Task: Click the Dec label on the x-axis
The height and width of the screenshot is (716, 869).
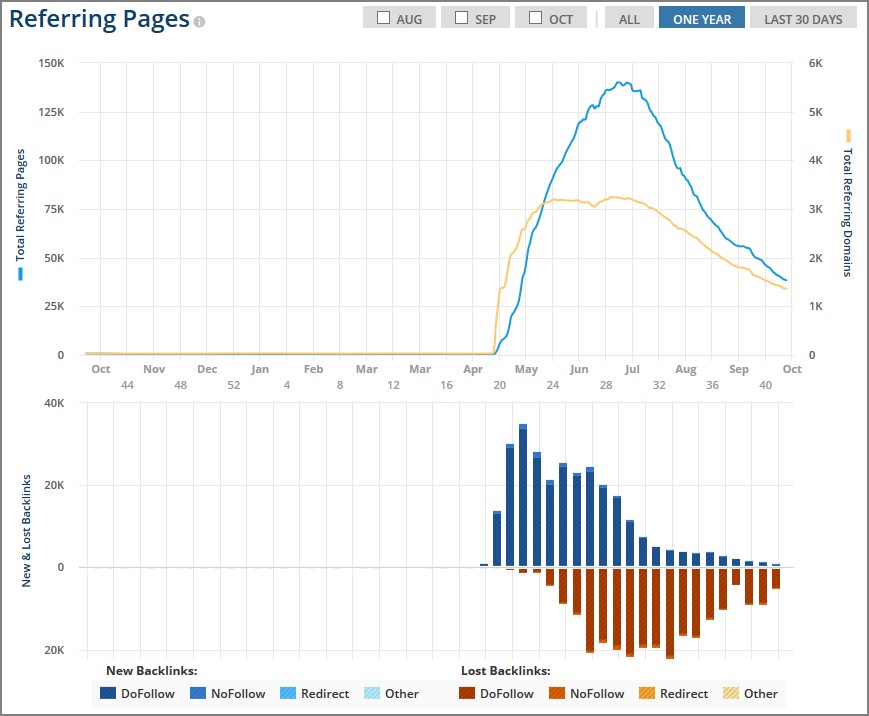Action: [x=207, y=369]
